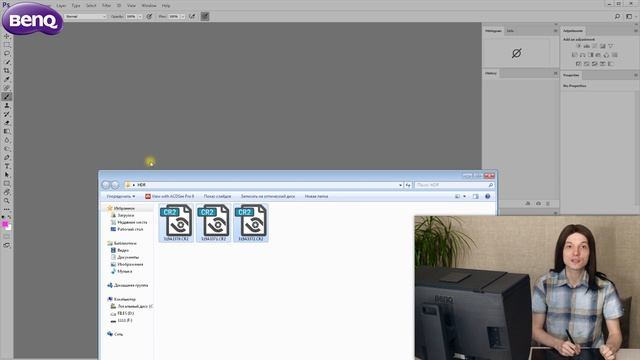The image size is (640, 360).
Task: Expand address bar history dropdown
Action: click(x=400, y=185)
